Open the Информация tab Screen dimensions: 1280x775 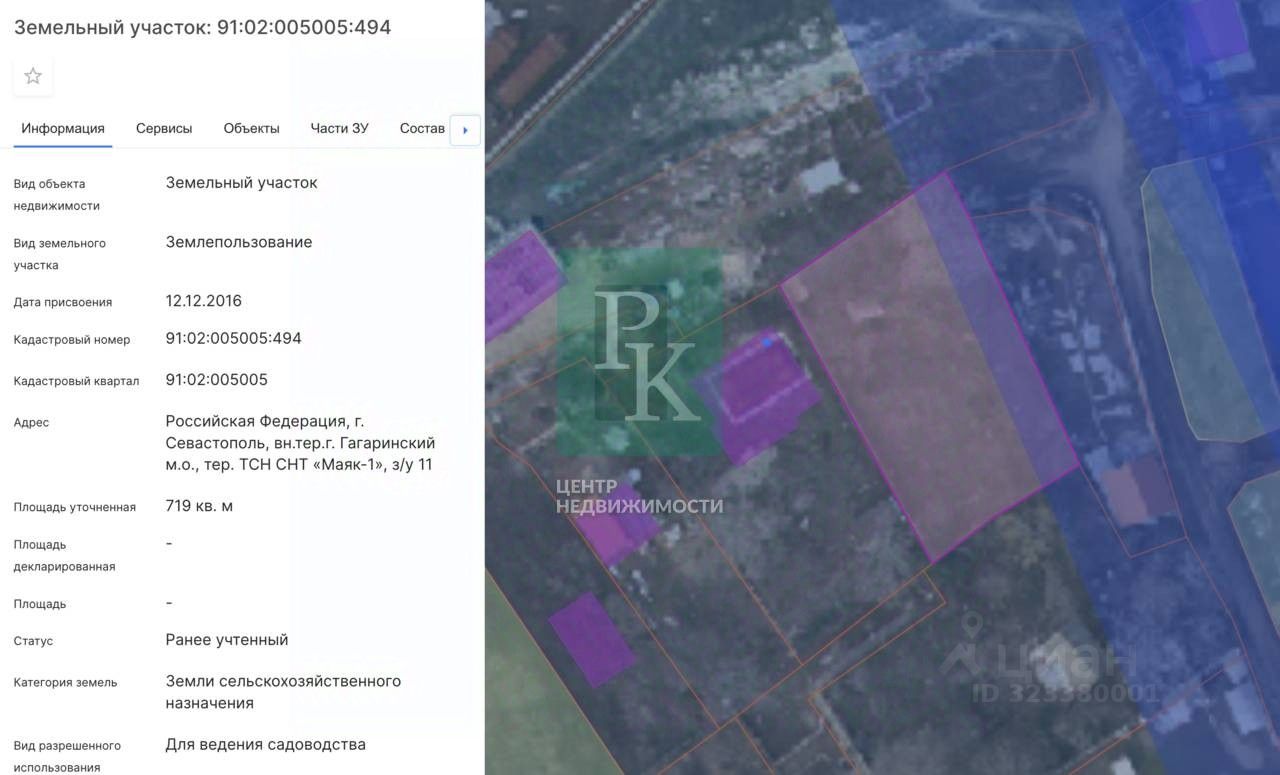63,129
